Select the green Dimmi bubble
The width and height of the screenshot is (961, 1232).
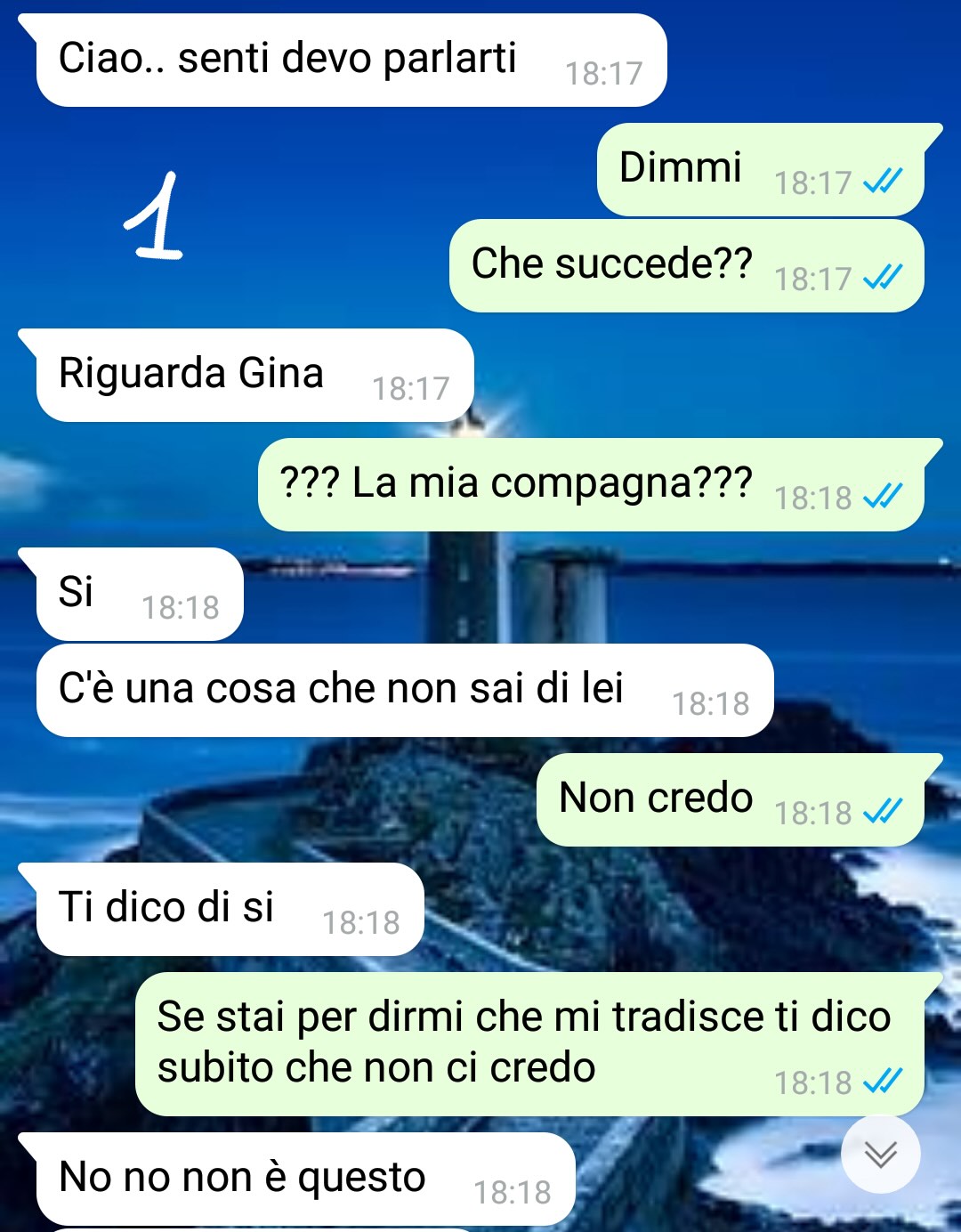coord(761,169)
